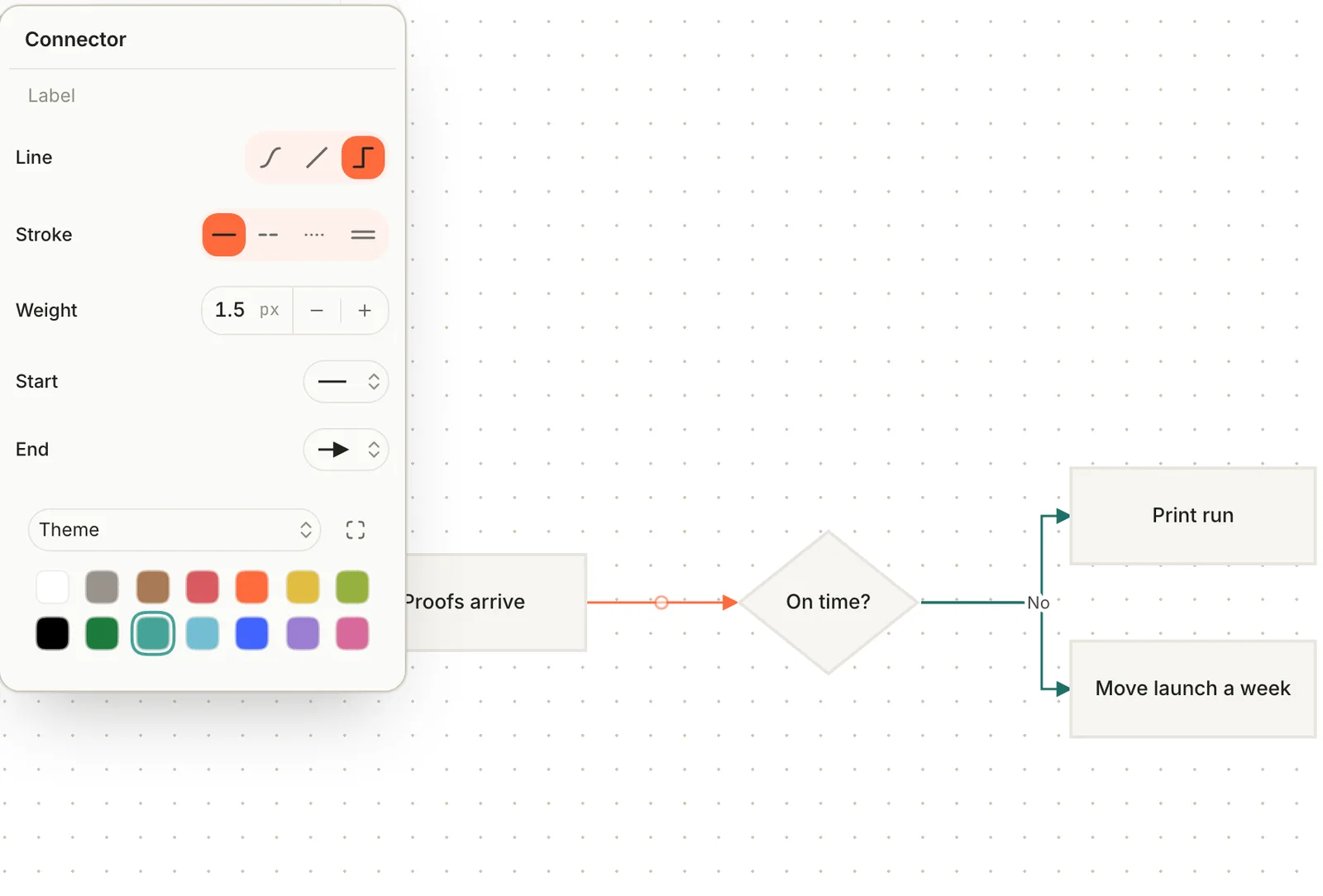Select the Move launch a week box
Viewport: 1323px width, 896px height.
(1193, 689)
